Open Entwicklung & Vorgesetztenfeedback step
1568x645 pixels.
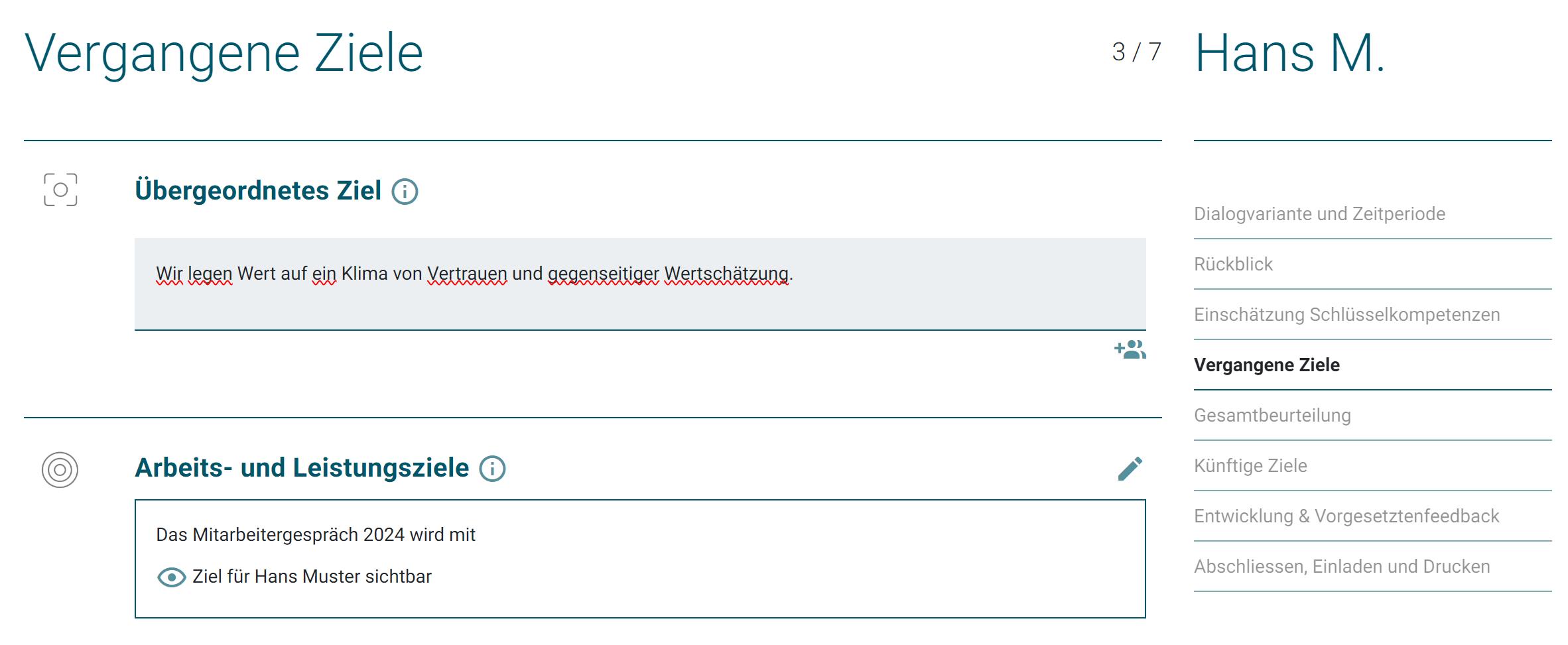[1346, 516]
